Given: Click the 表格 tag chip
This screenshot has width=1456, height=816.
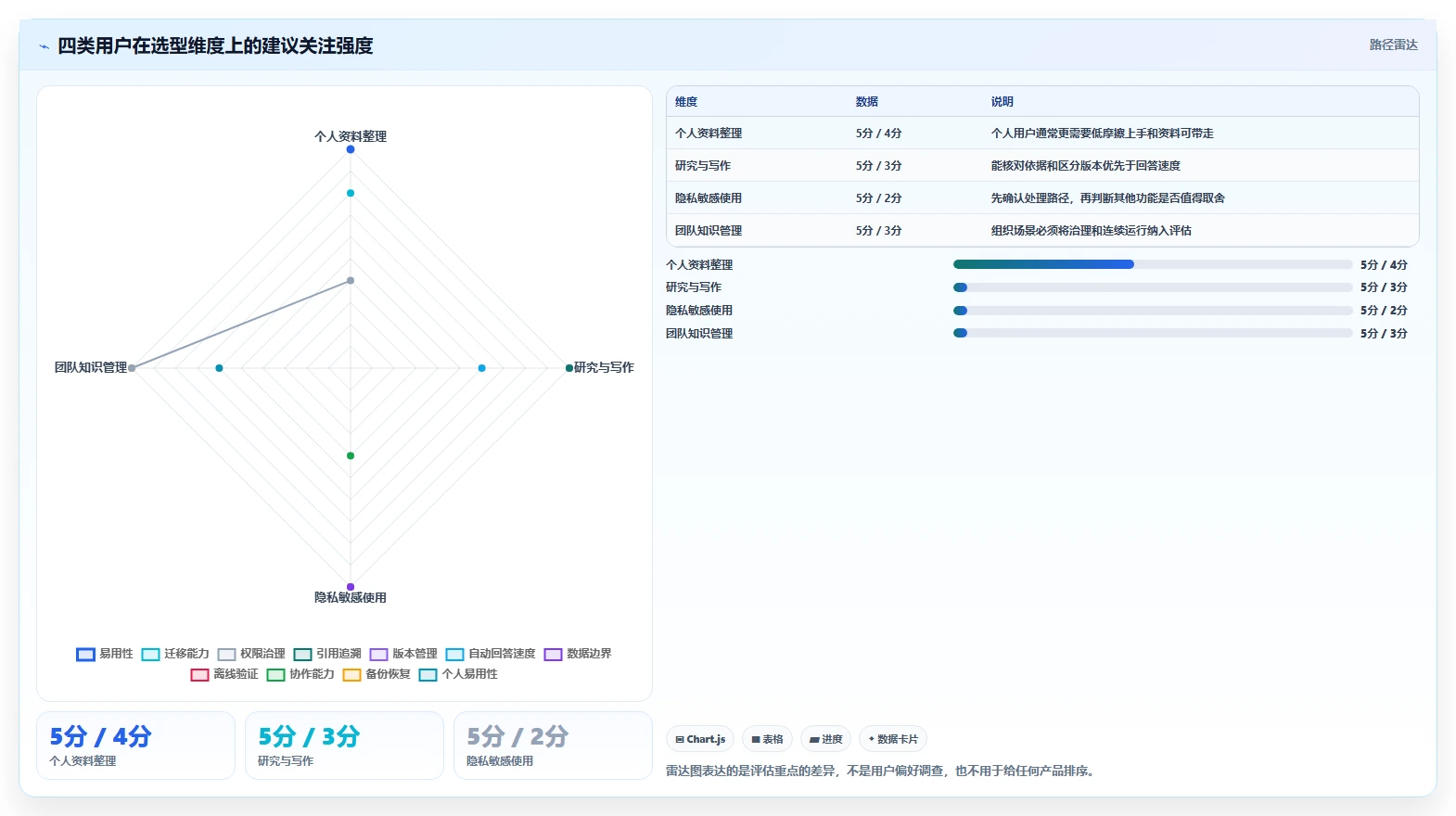Looking at the screenshot, I should [x=767, y=739].
